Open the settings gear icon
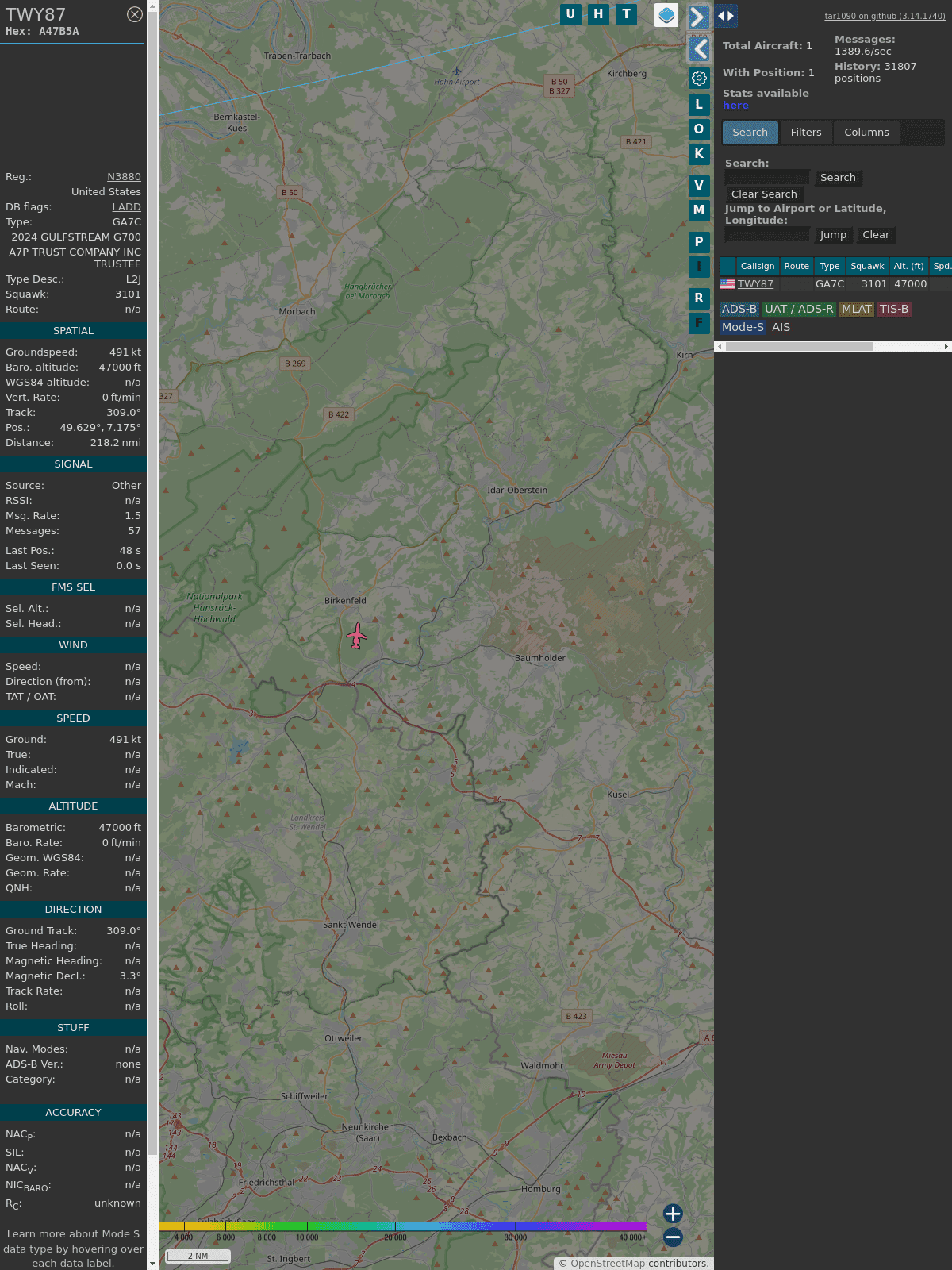Image resolution: width=952 pixels, height=1270 pixels. tap(699, 78)
